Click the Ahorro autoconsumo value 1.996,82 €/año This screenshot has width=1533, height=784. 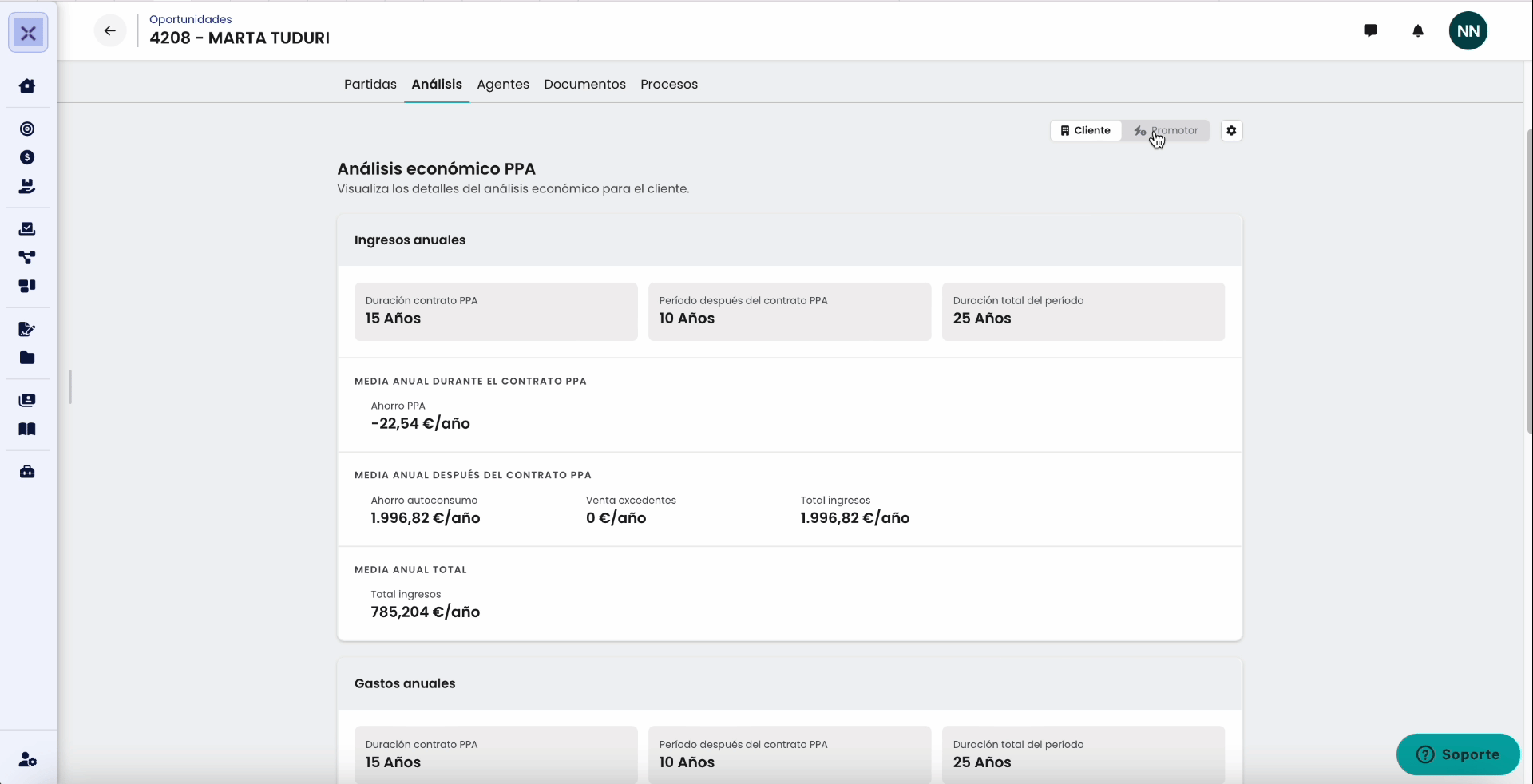(426, 517)
